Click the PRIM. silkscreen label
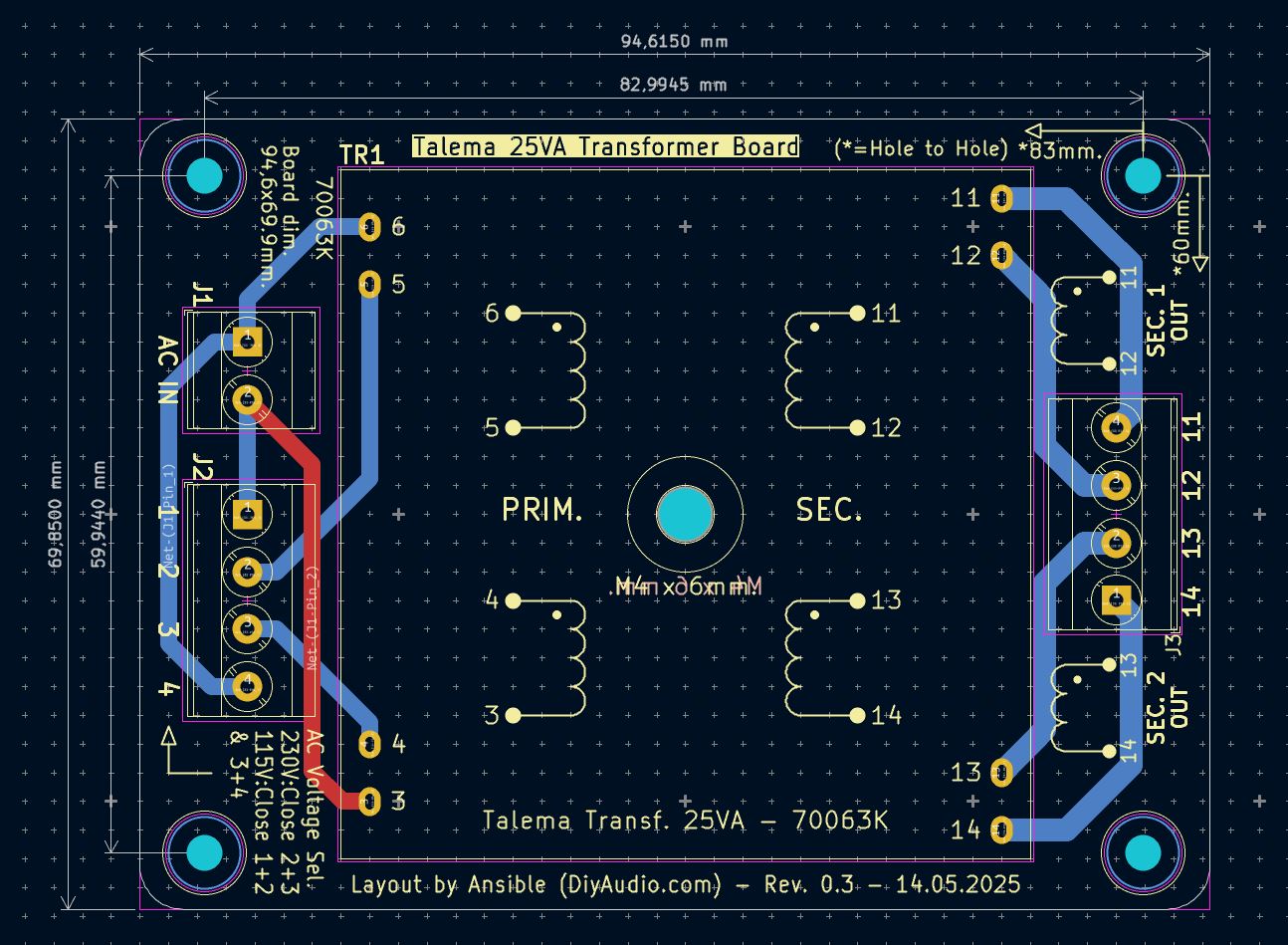This screenshot has height=945, width=1288. (542, 510)
